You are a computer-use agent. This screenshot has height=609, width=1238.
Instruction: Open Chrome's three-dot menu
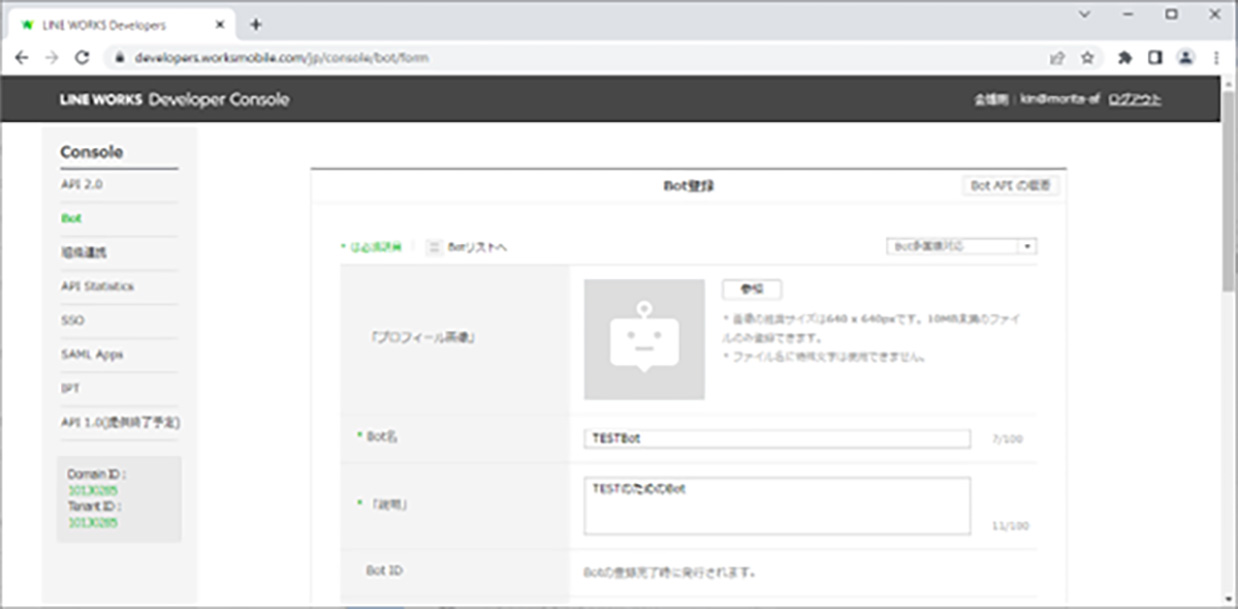pyautogui.click(x=1216, y=58)
